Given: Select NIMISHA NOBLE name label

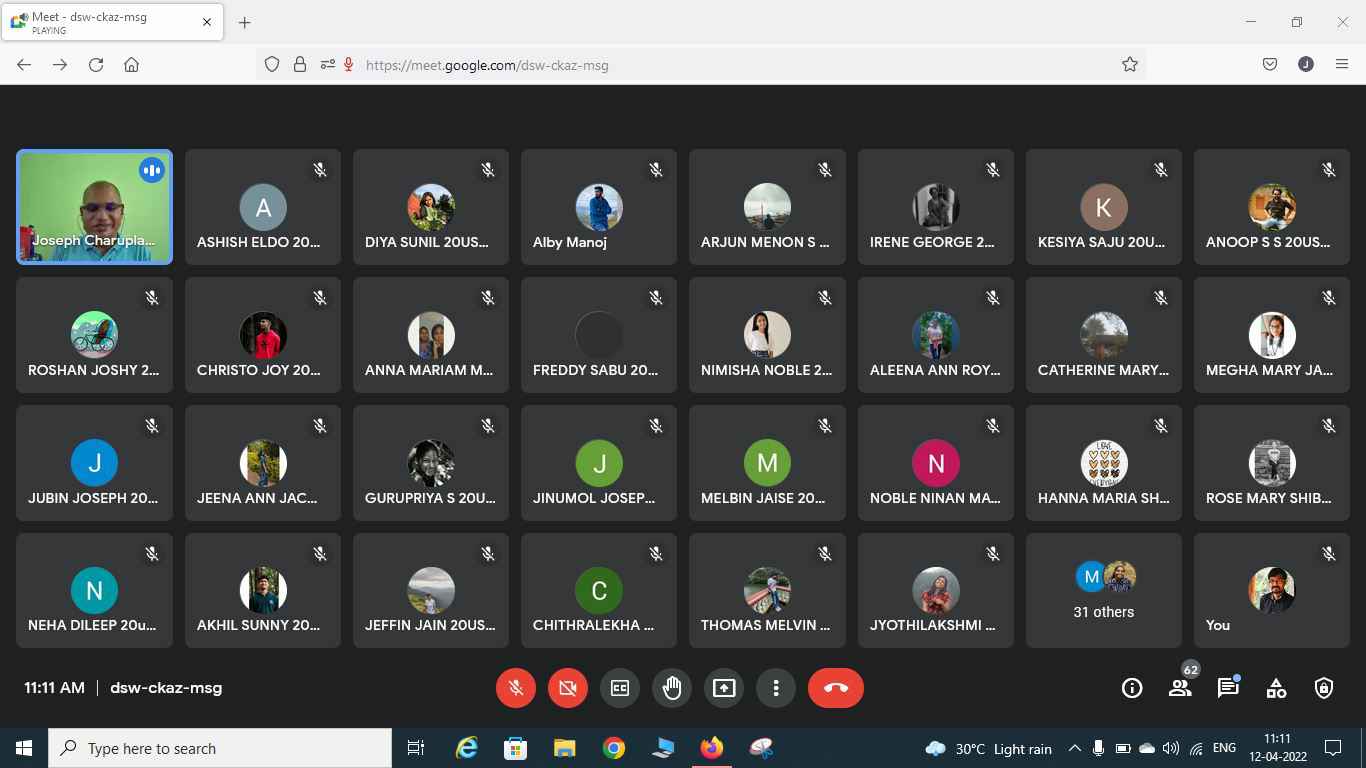Looking at the screenshot, I should pyautogui.click(x=767, y=370).
